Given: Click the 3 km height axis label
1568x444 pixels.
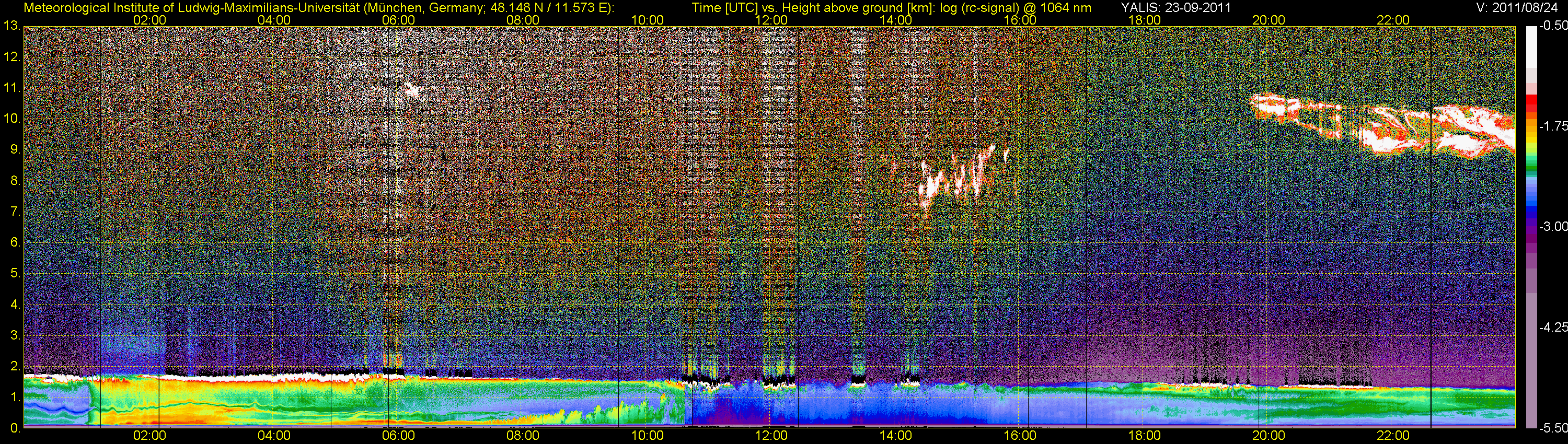Looking at the screenshot, I should coord(15,336).
